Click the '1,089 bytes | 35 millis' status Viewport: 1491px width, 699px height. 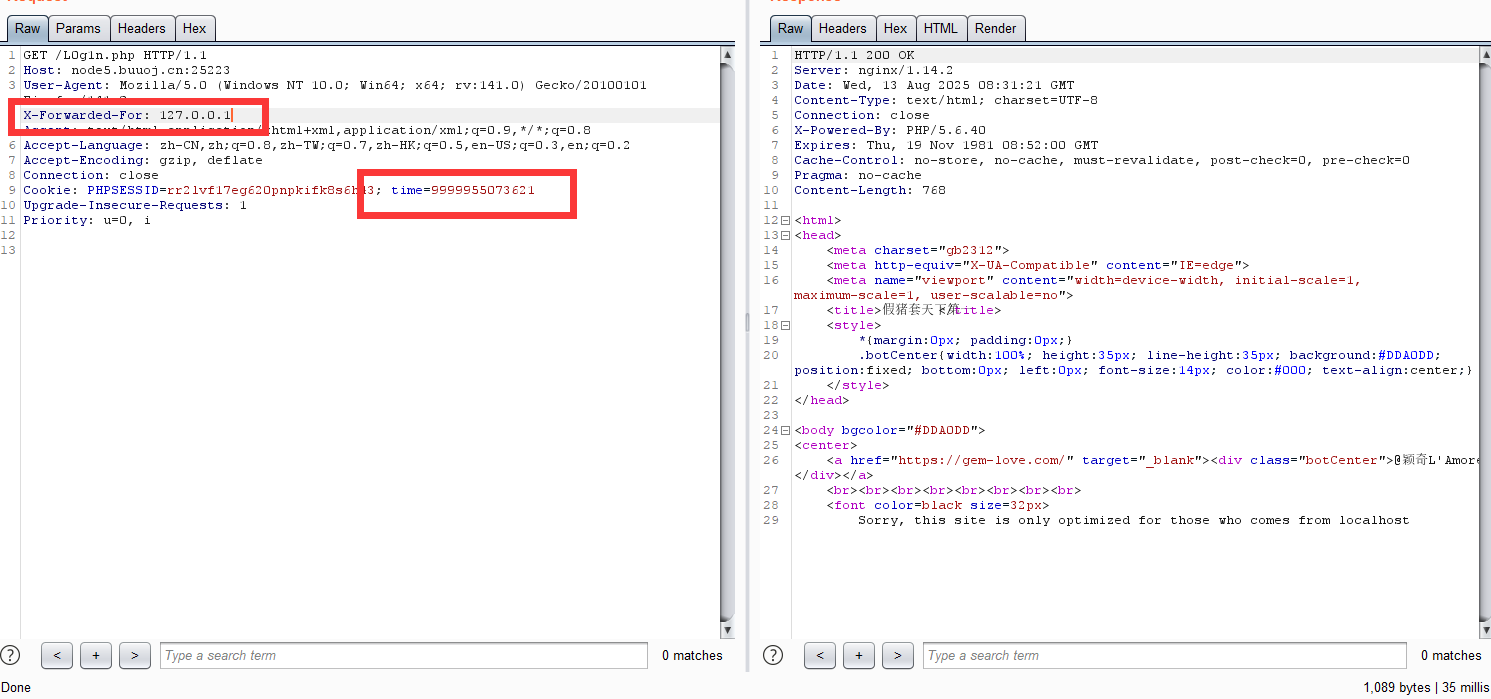coord(1426,688)
